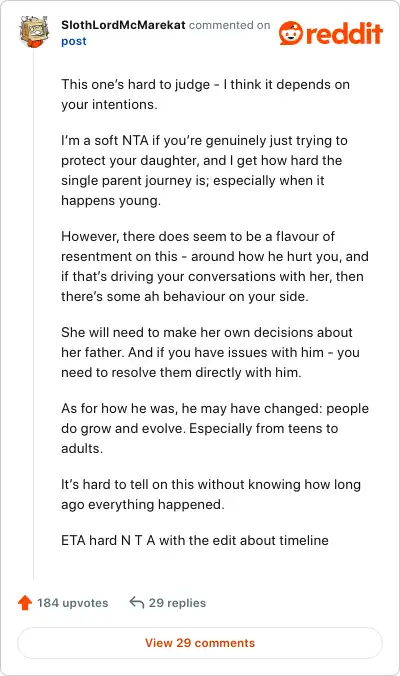
Task: Click the reddit wordmark text
Action: (344, 34)
